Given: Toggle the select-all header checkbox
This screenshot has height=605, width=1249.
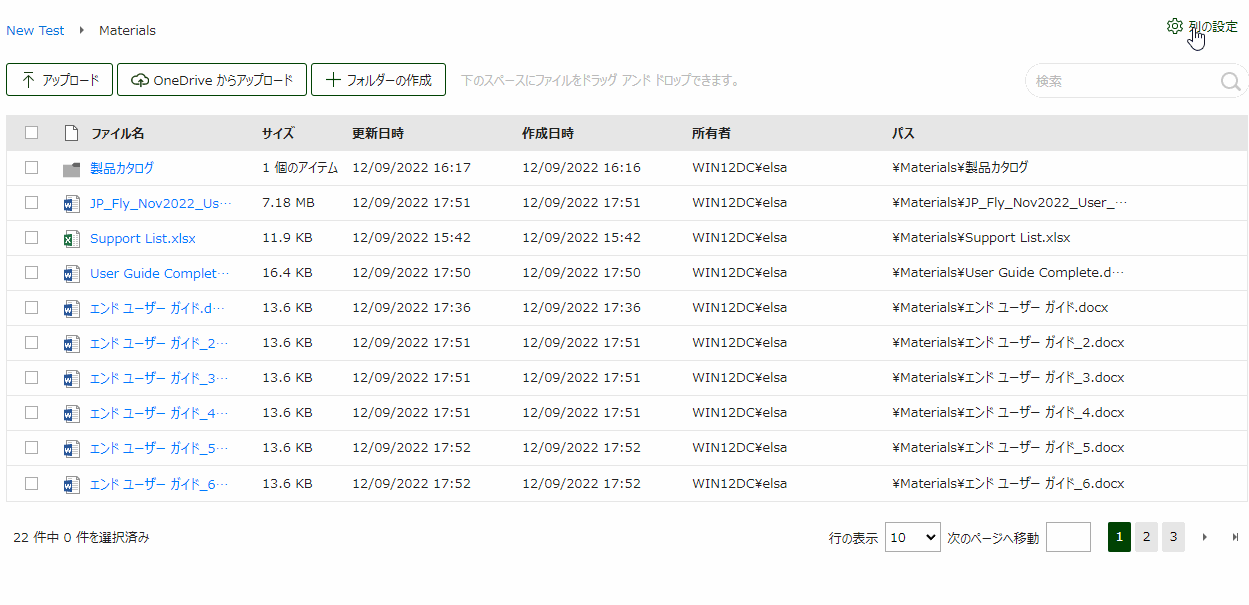Looking at the screenshot, I should 32,133.
